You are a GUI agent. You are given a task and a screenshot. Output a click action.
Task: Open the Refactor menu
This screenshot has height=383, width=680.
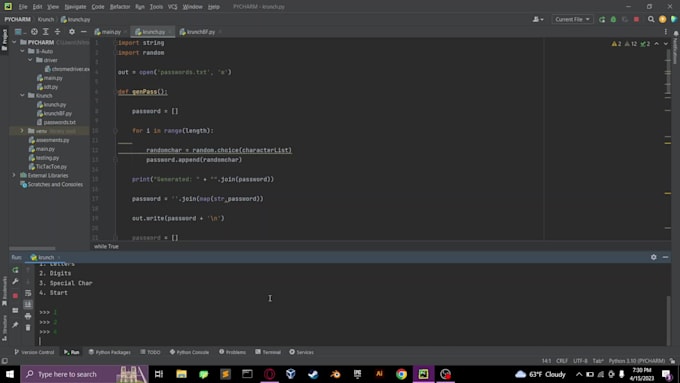[x=120, y=7]
